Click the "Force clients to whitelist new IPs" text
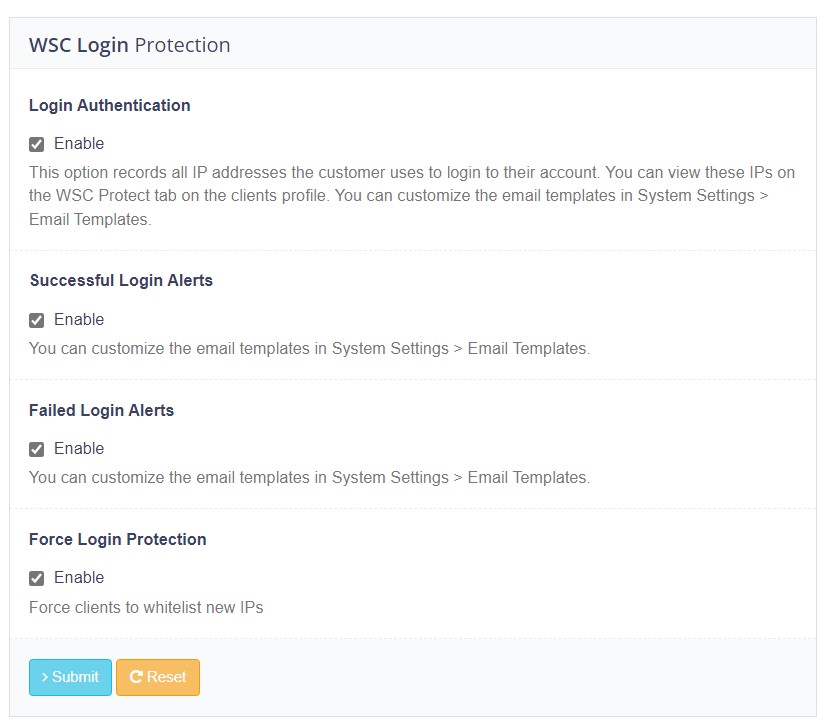Viewport: 827px width, 726px height. (x=146, y=607)
